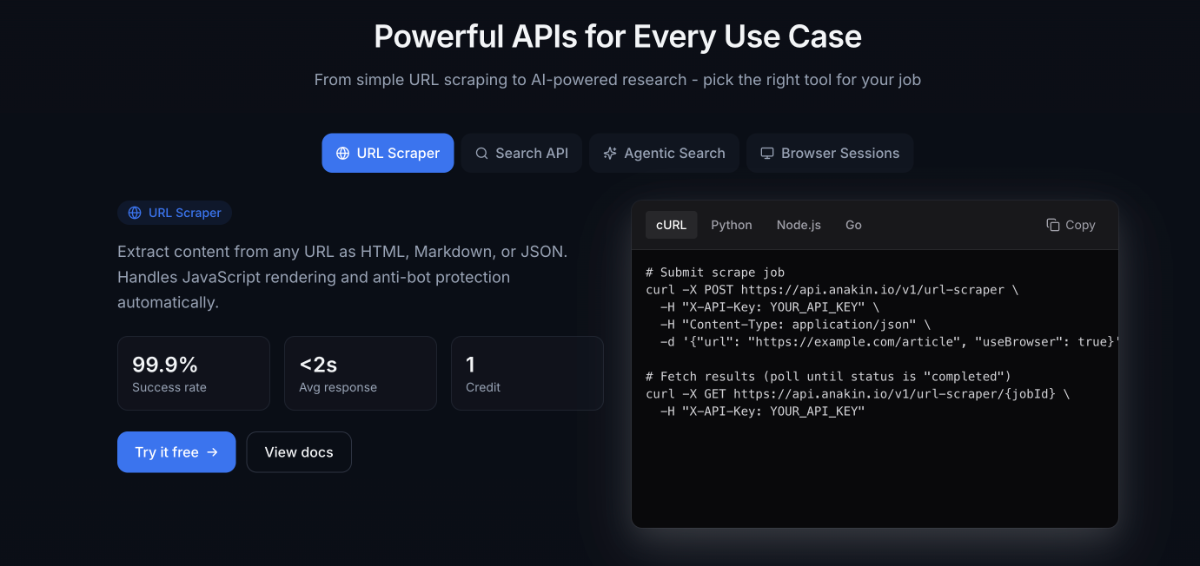Open View docs button
This screenshot has width=1200, height=566.
point(298,452)
